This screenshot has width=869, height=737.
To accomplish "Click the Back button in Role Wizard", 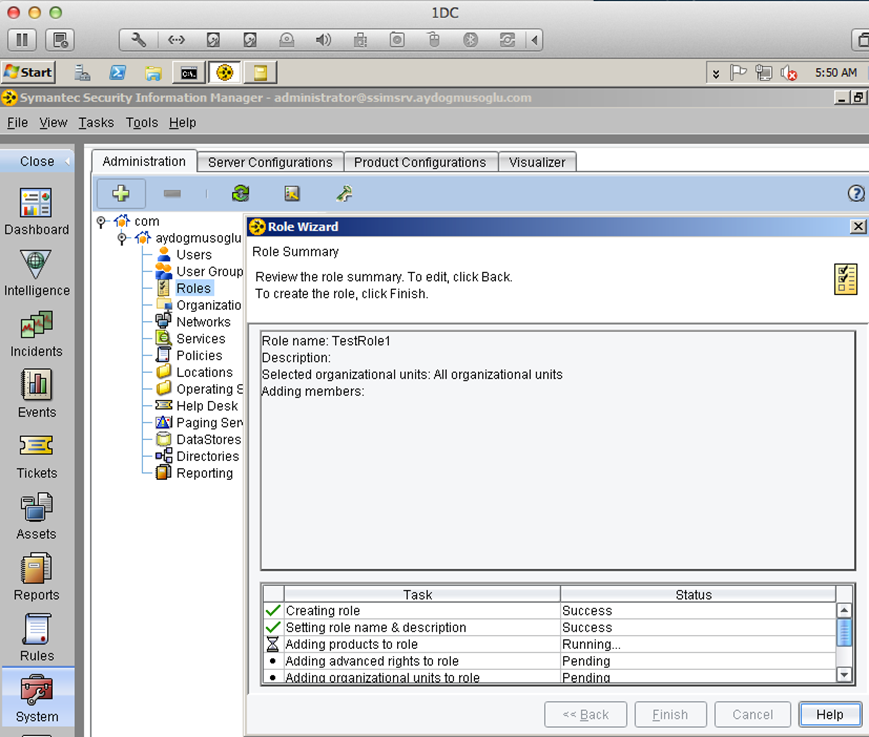I will click(586, 715).
